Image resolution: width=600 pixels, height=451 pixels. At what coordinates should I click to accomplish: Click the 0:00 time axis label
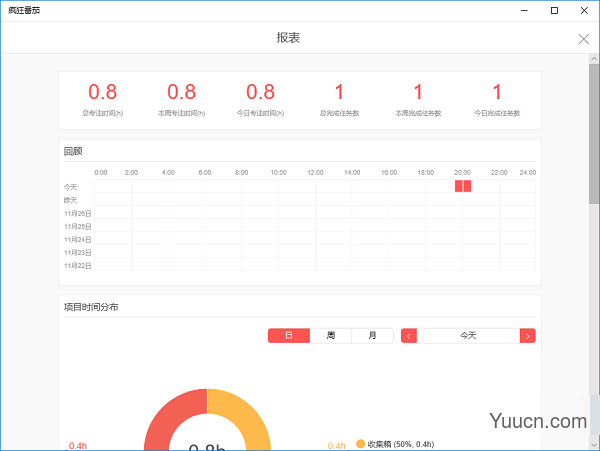click(x=101, y=173)
